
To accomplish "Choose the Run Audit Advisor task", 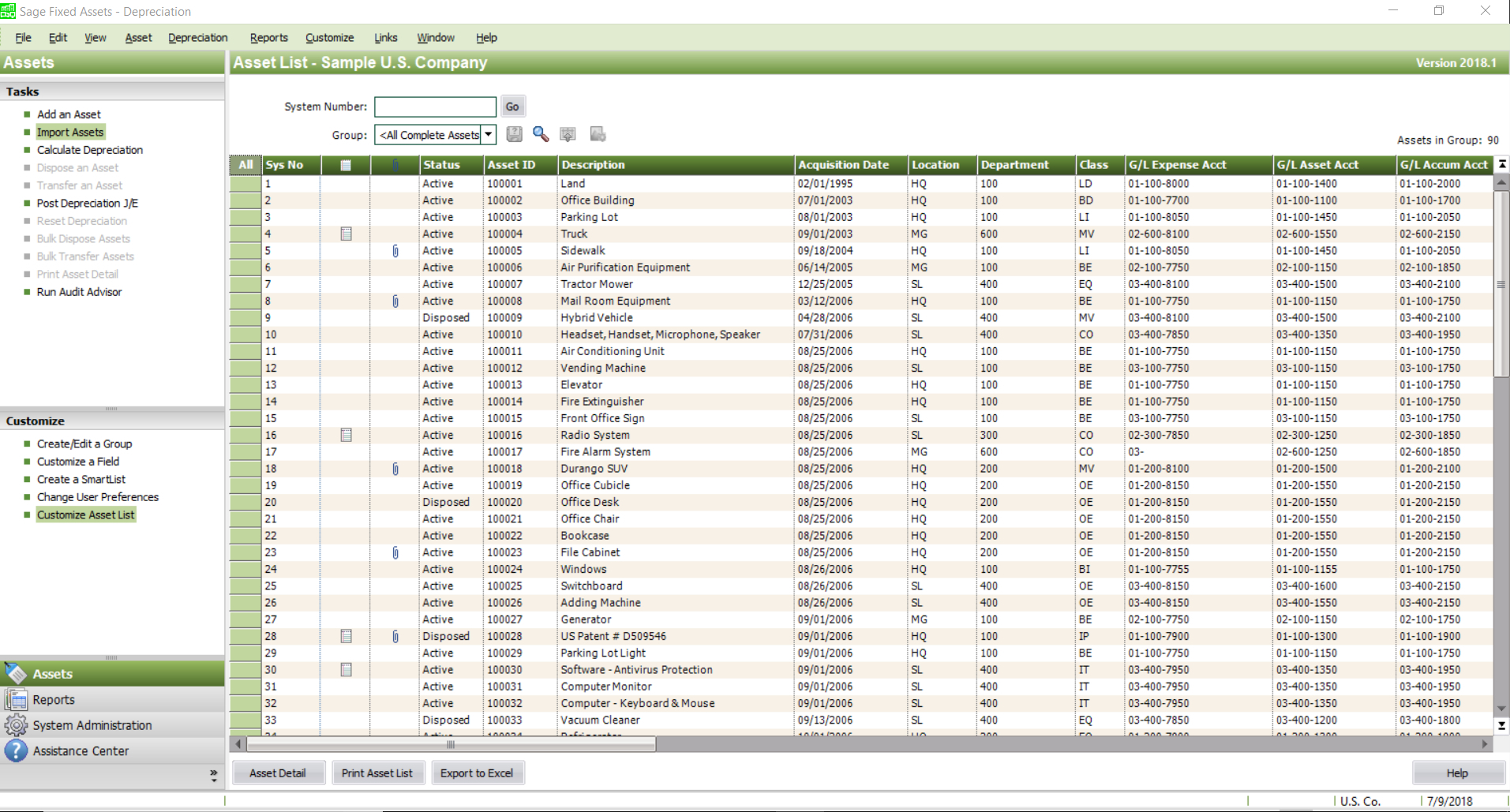I will pyautogui.click(x=79, y=292).
